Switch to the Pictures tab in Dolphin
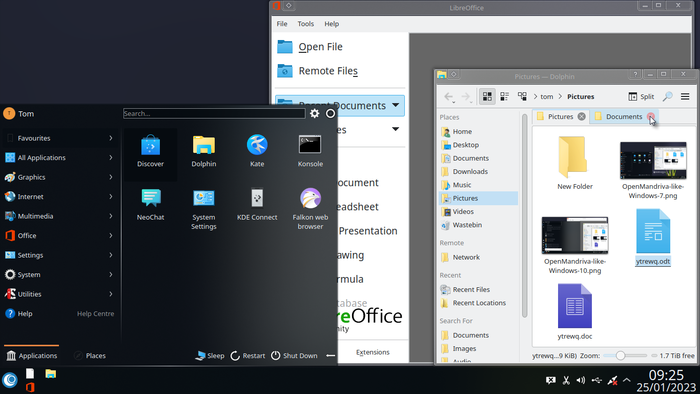This screenshot has width=700, height=394. click(560, 116)
